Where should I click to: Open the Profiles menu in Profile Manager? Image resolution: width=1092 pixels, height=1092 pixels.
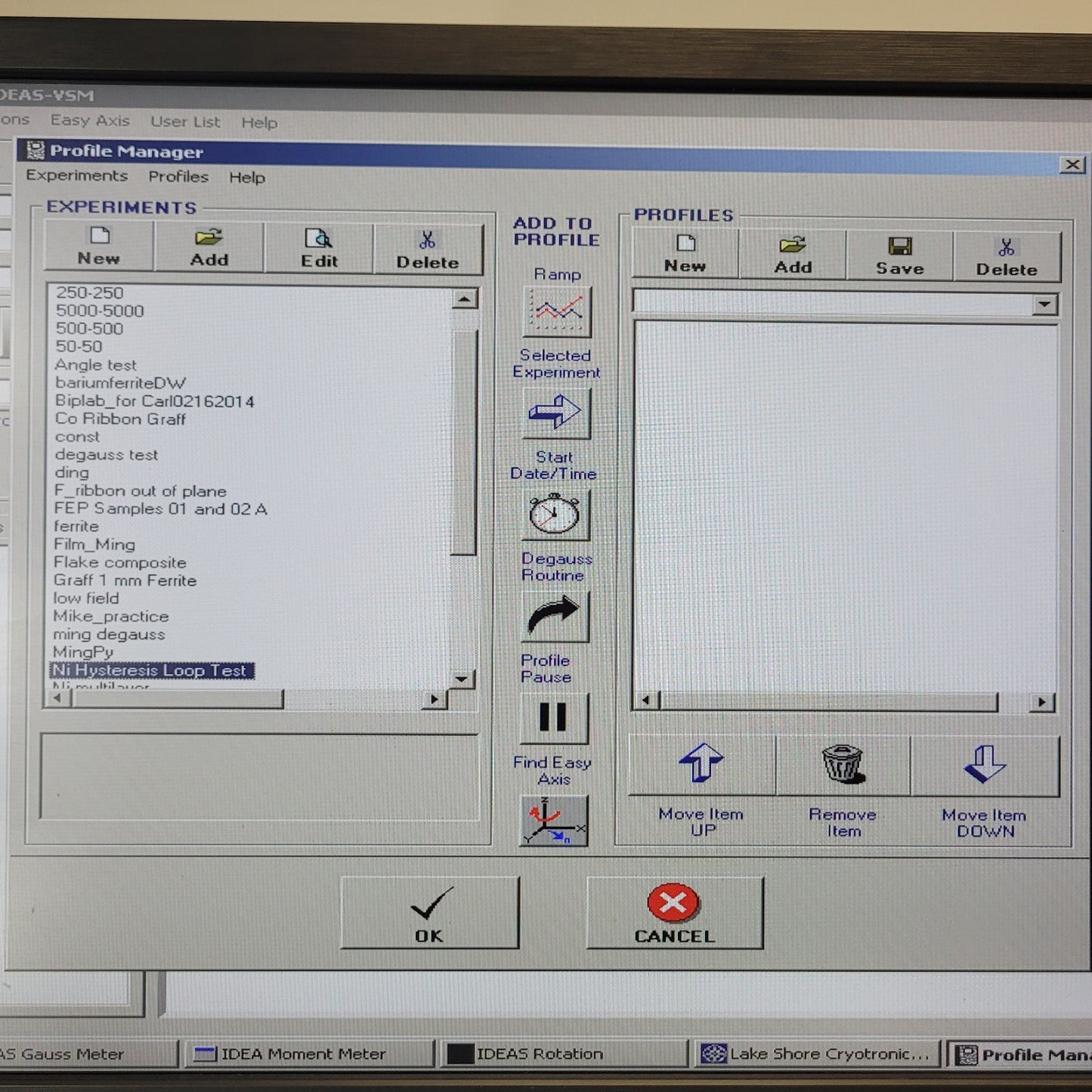[178, 176]
